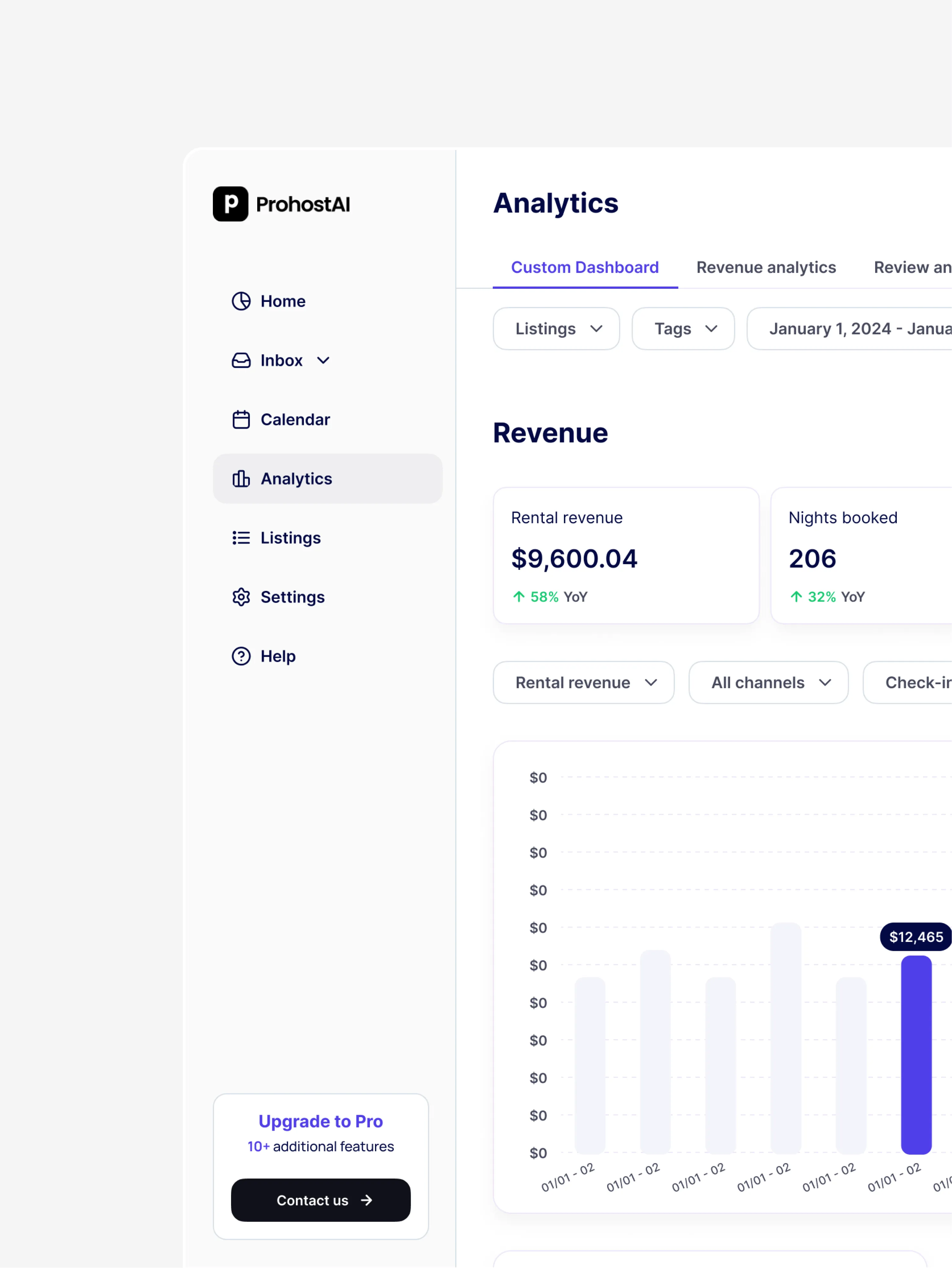This screenshot has height=1268, width=952.
Task: Click the Calendar icon in sidebar
Action: click(241, 420)
